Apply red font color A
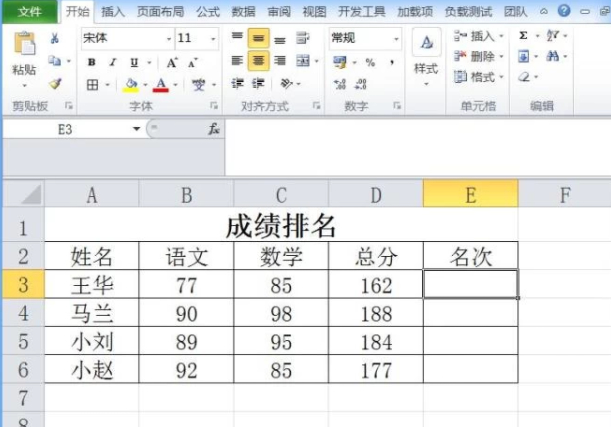This screenshot has width=611, height=427. pyautogui.click(x=161, y=84)
